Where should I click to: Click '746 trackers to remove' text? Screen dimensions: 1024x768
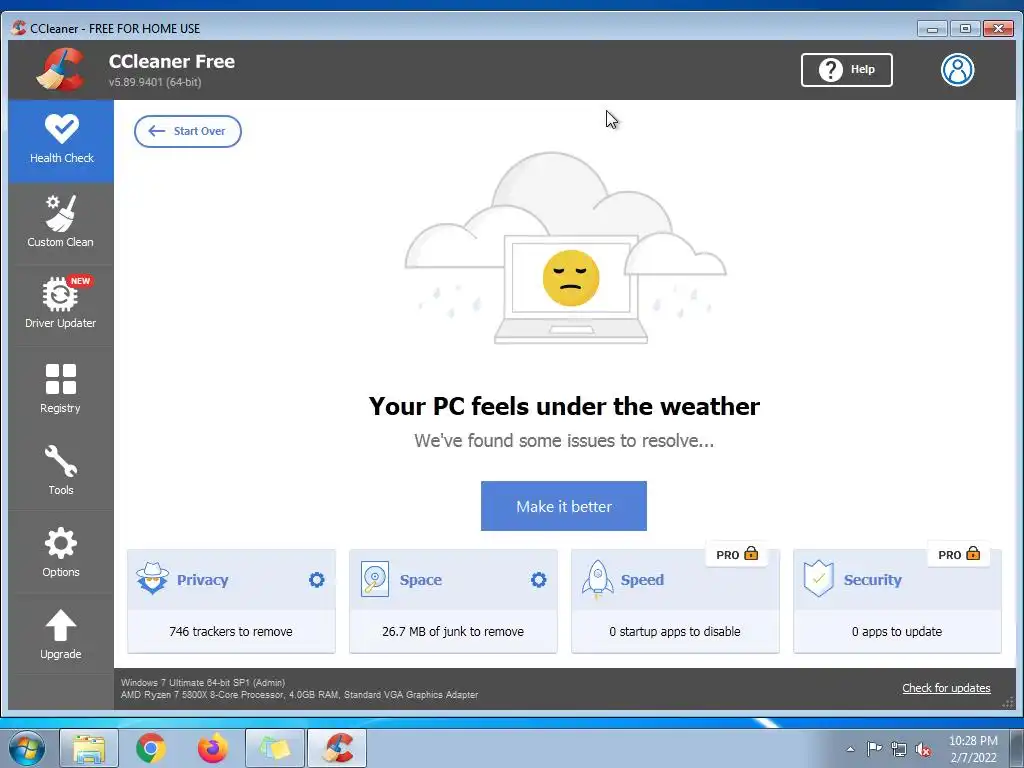[x=231, y=632]
